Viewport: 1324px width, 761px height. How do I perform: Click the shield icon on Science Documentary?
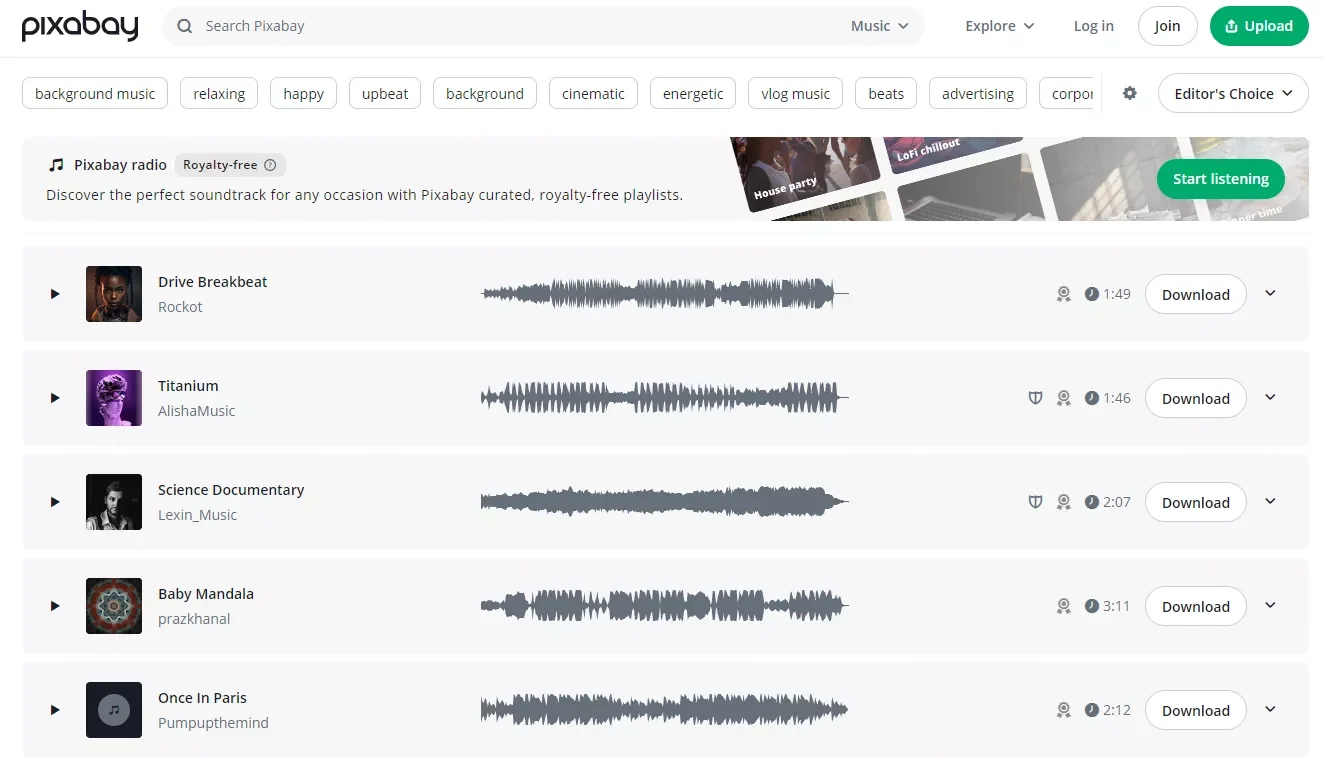(1036, 502)
